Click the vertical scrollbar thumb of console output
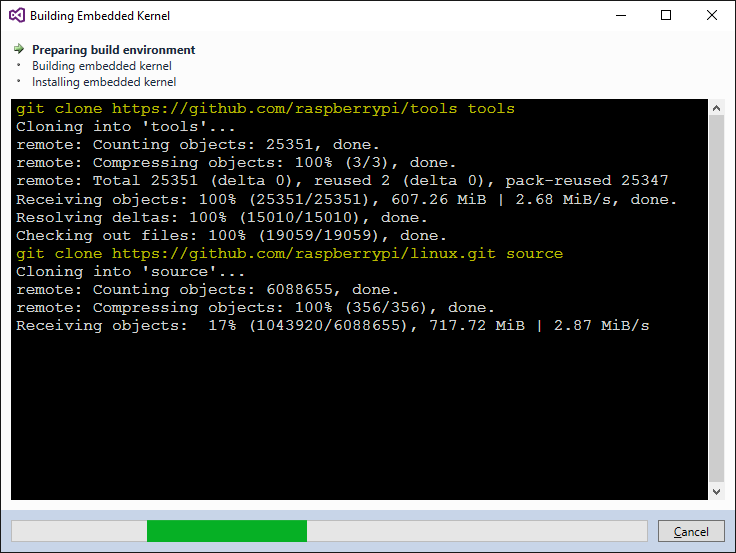 click(716, 299)
